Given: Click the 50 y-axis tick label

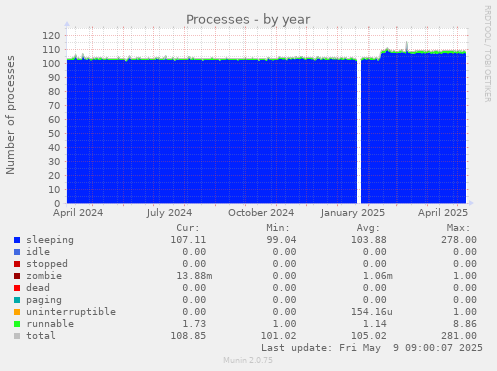Looking at the screenshot, I should click(54, 133).
